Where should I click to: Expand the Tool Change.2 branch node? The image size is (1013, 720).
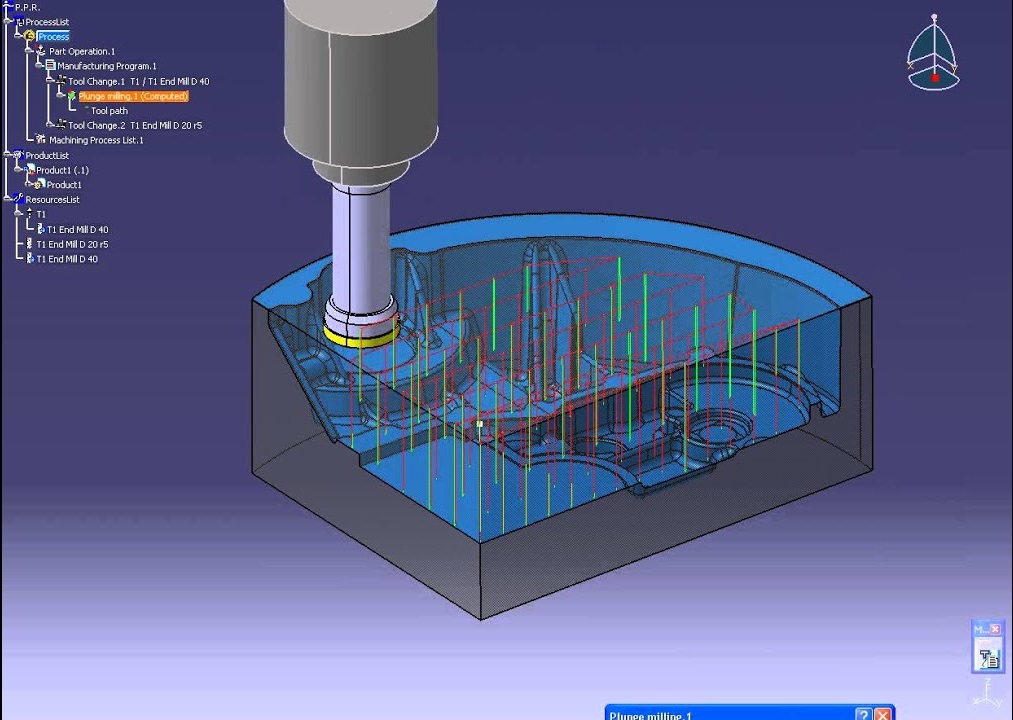pyautogui.click(x=49, y=125)
